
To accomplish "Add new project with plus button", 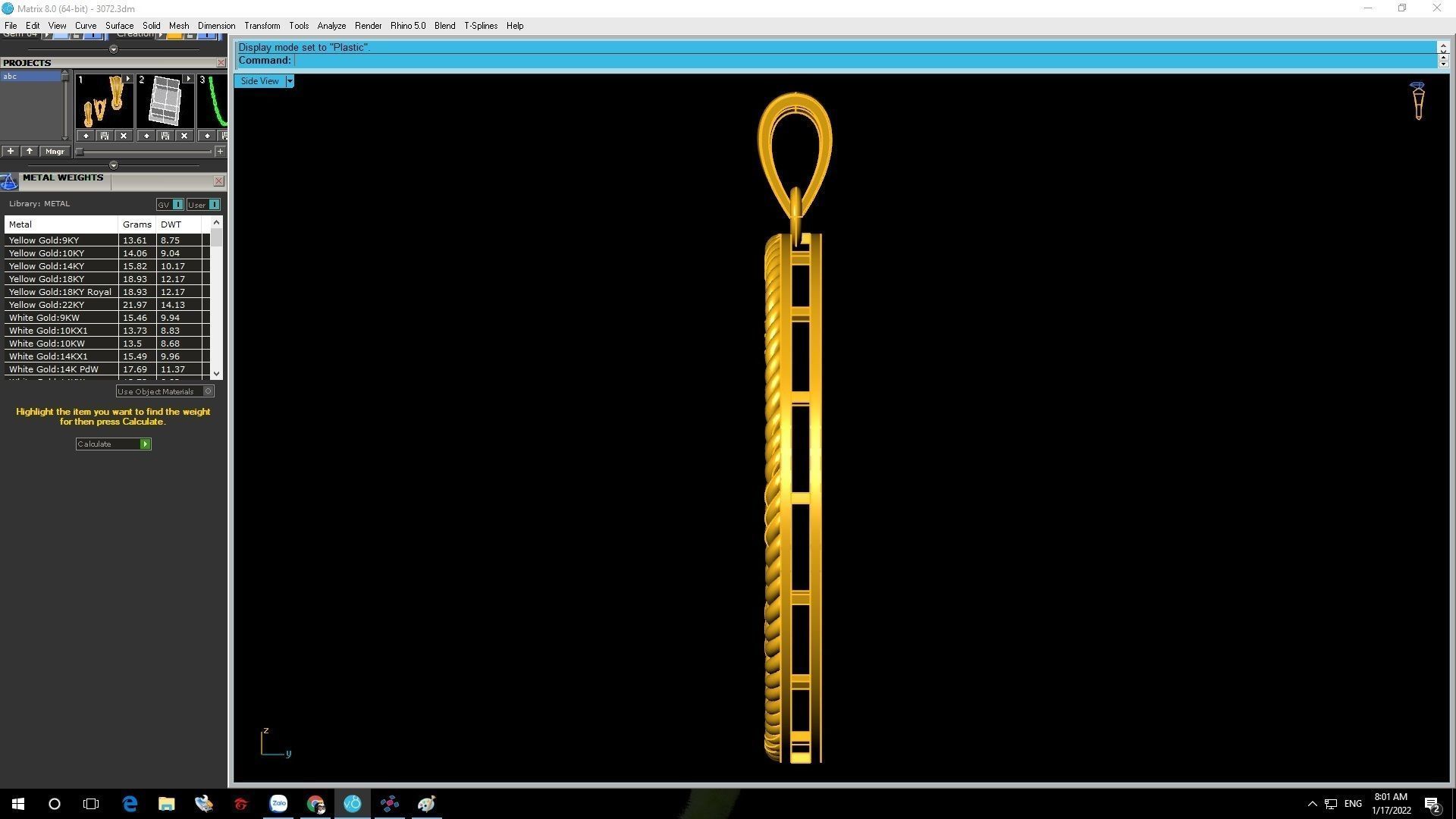I will 11,152.
